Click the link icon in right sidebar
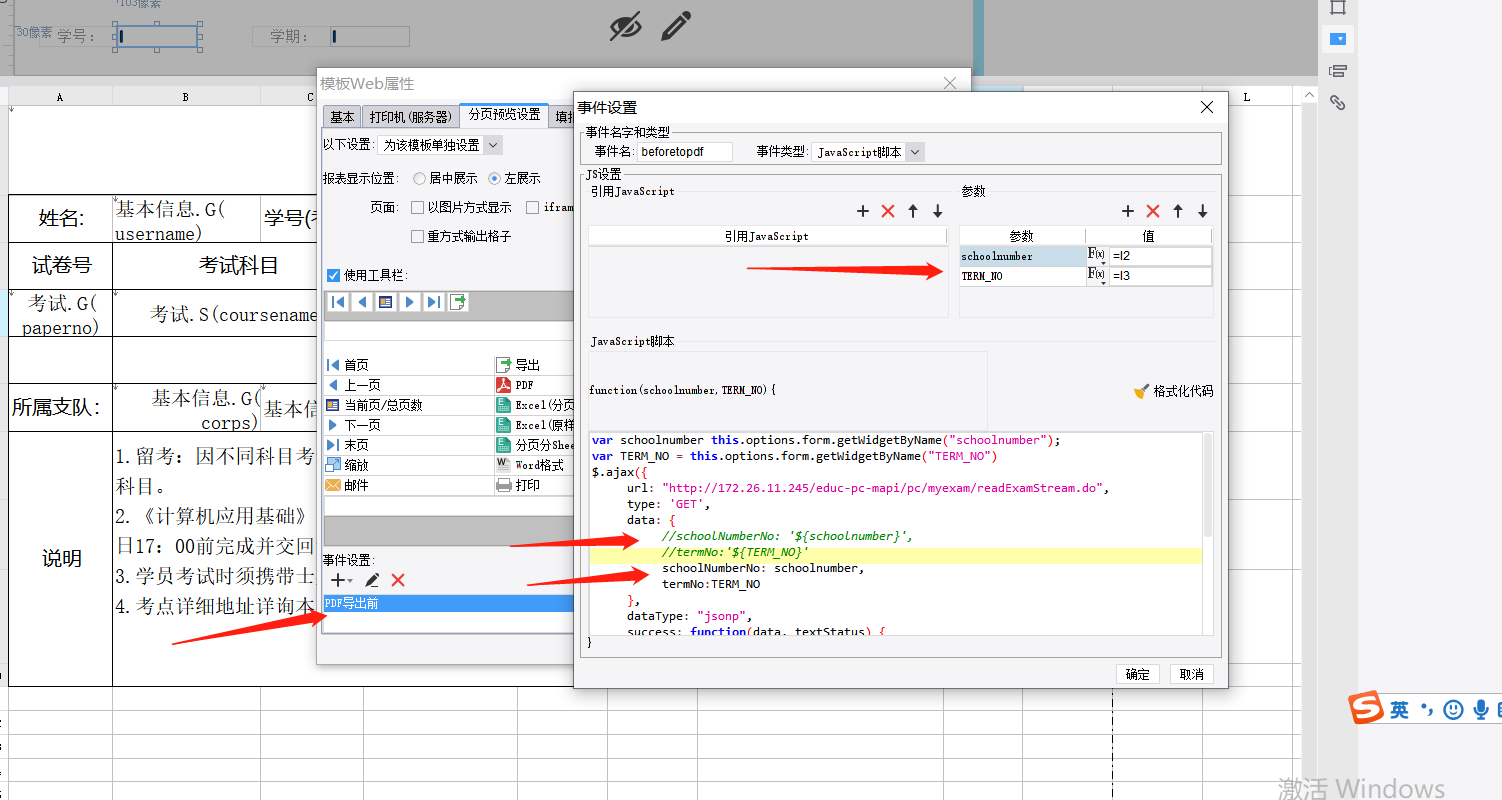Screen dimensions: 1502x800 tap(1338, 102)
